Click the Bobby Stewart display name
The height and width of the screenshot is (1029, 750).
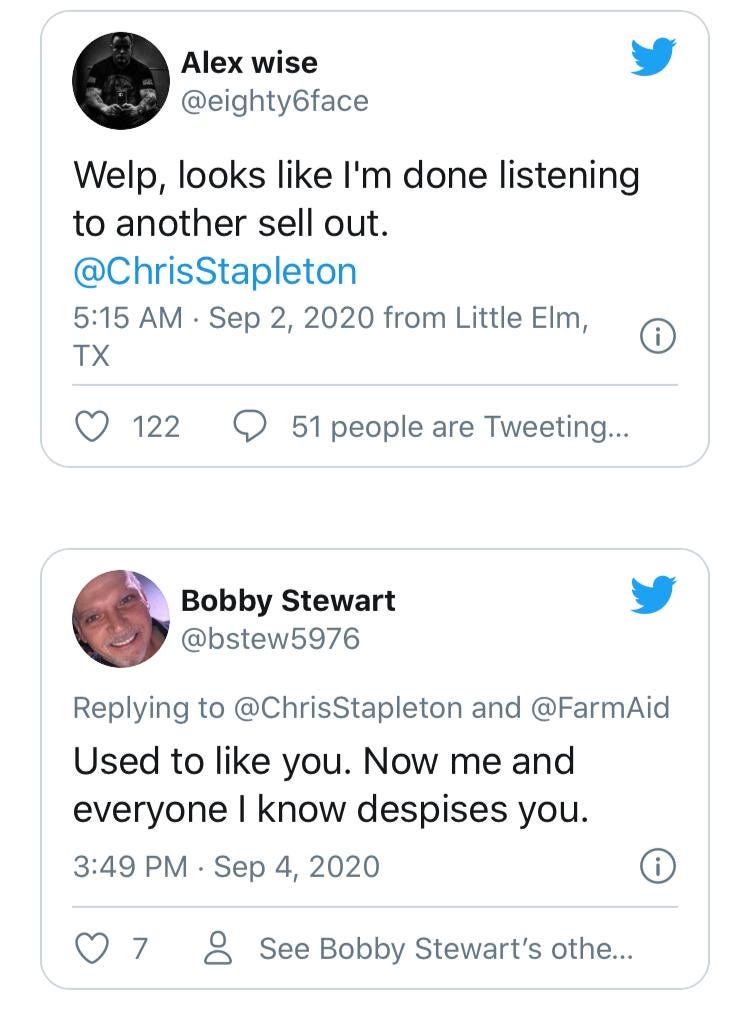coord(288,600)
